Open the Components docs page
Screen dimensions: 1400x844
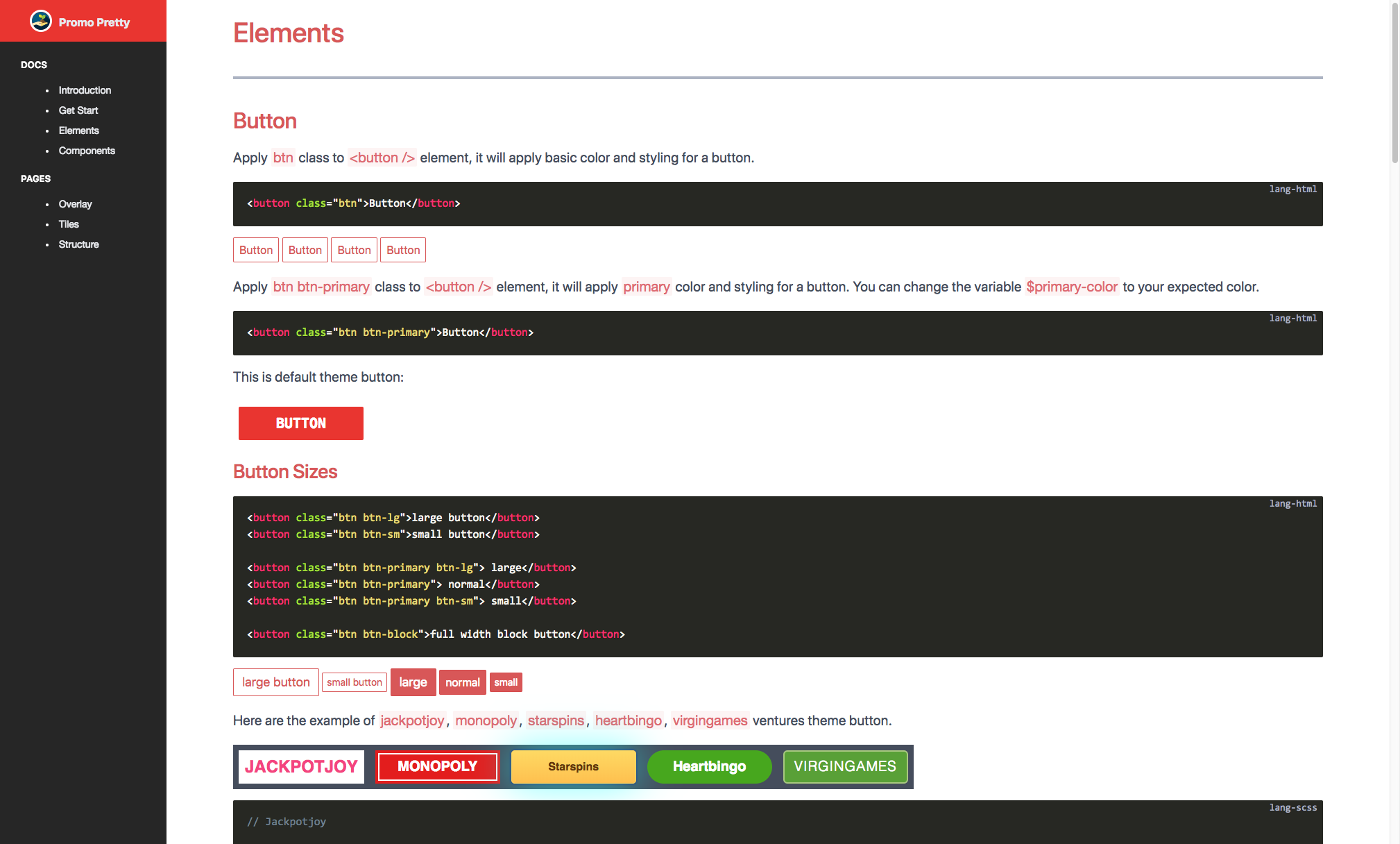[87, 151]
